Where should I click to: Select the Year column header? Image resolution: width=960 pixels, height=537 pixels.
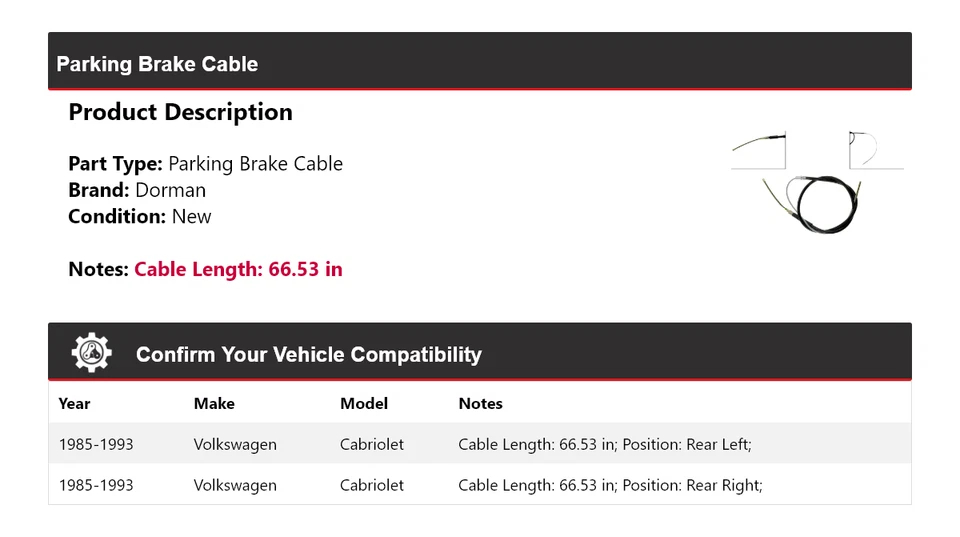point(74,404)
